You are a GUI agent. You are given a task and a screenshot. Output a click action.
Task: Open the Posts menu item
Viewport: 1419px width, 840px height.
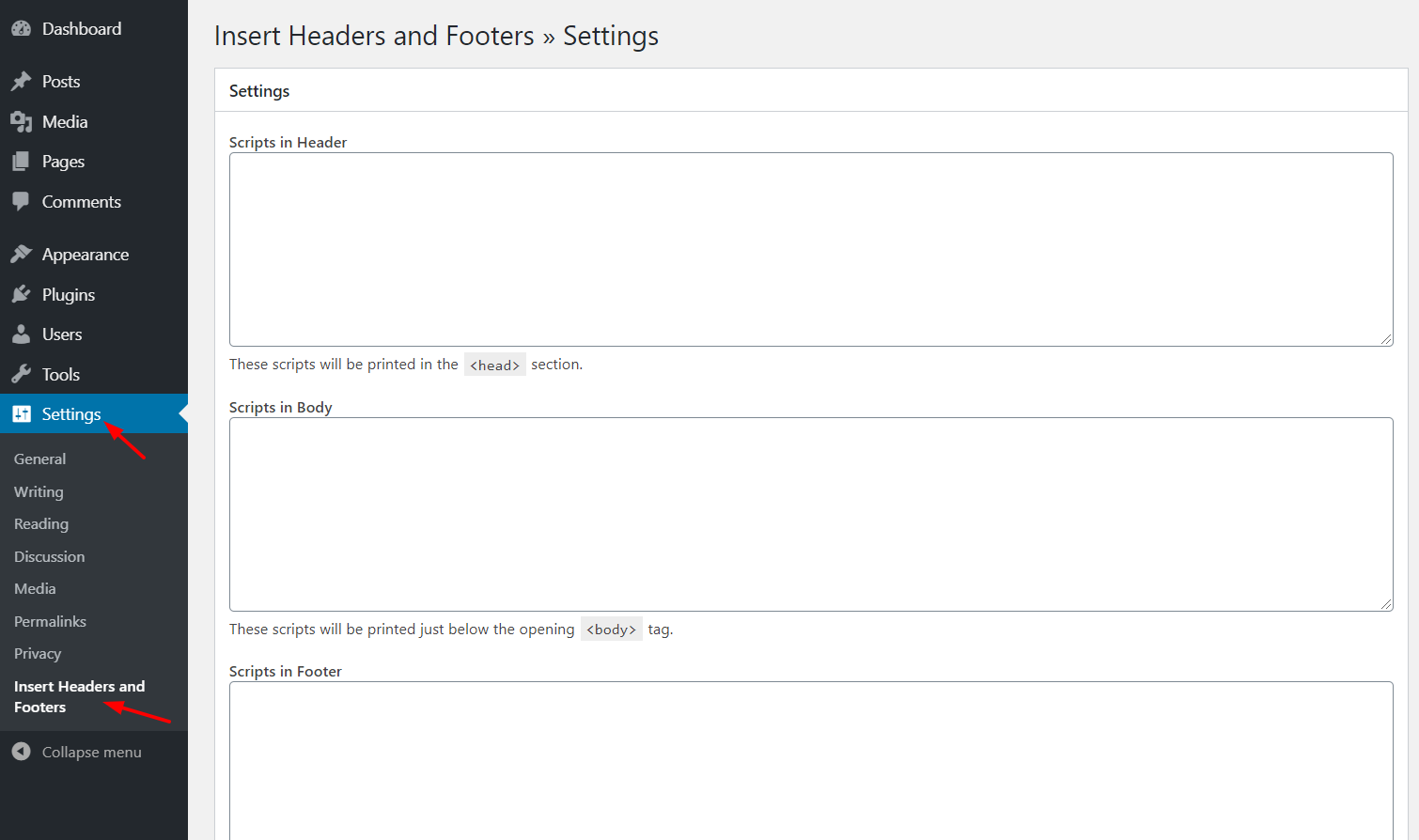tap(94, 82)
